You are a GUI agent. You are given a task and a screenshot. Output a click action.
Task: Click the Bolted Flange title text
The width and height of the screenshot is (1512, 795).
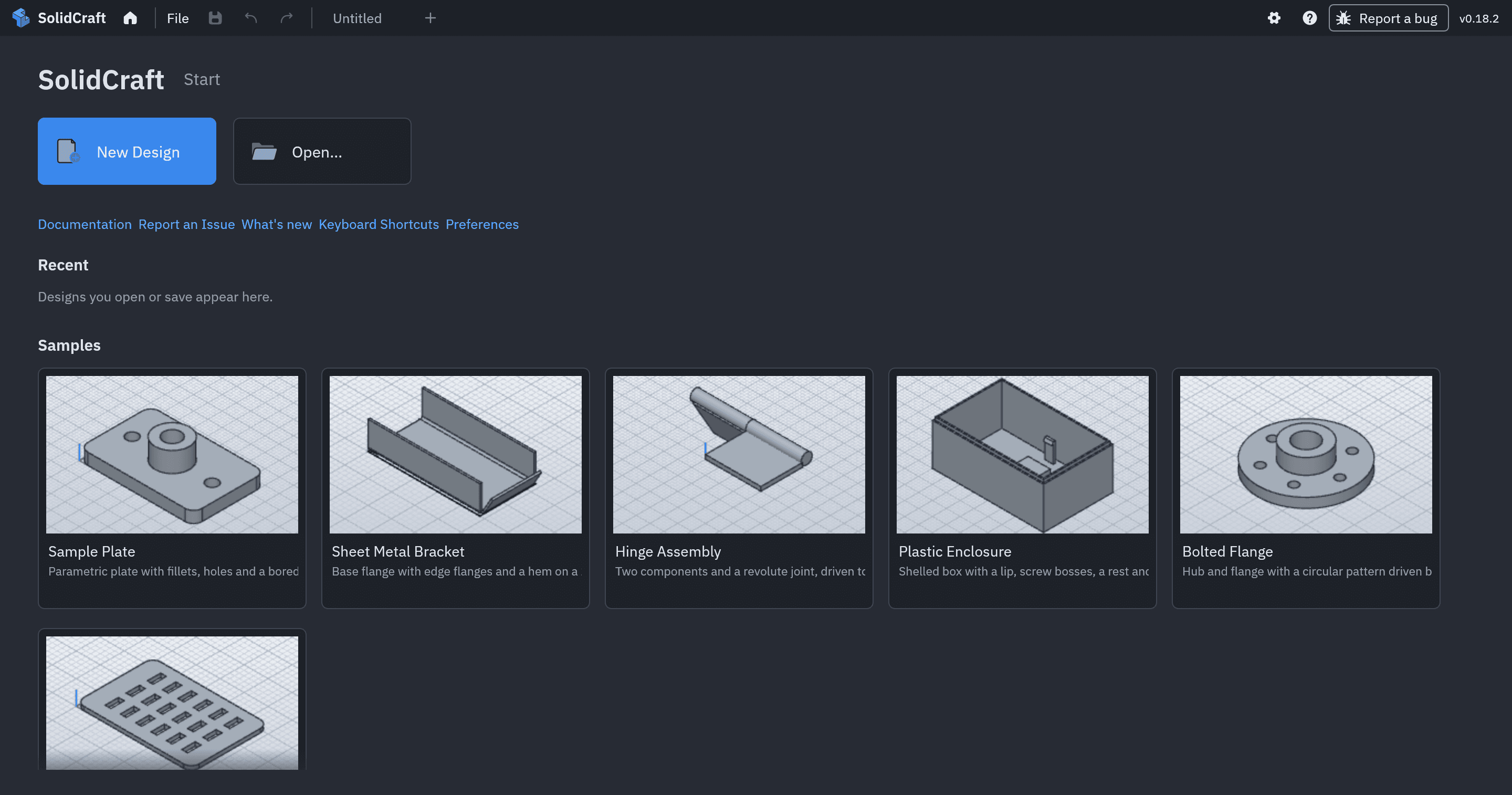(1227, 552)
